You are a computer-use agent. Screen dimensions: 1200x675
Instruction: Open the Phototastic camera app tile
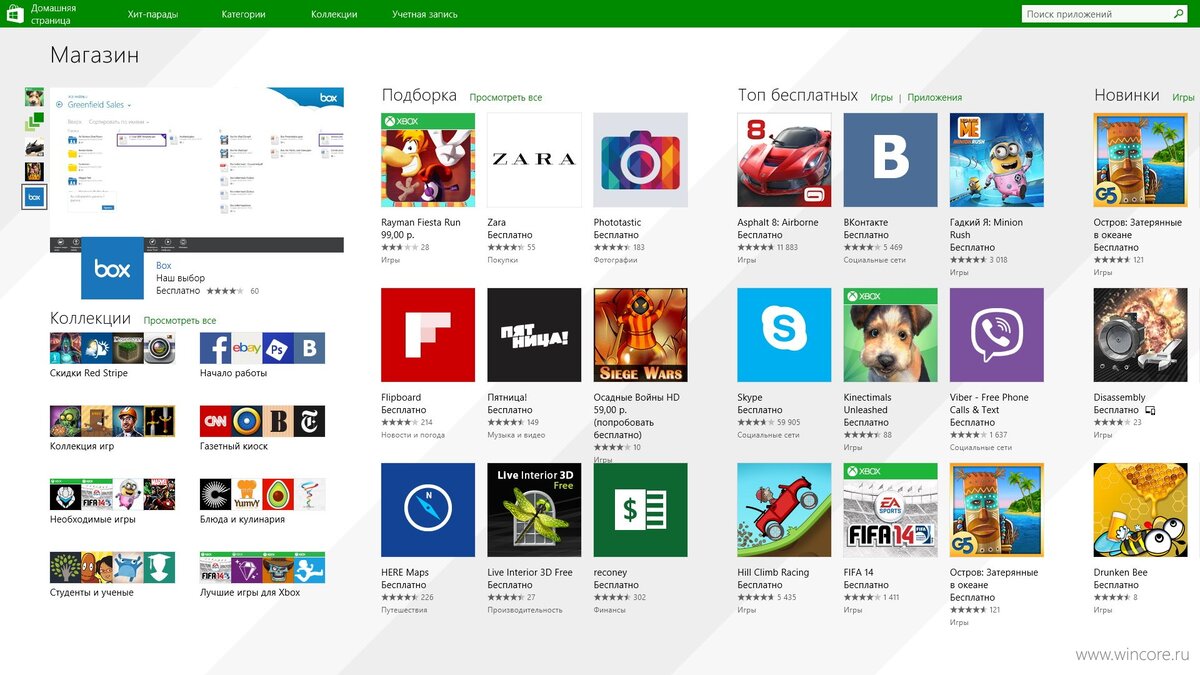[x=640, y=160]
